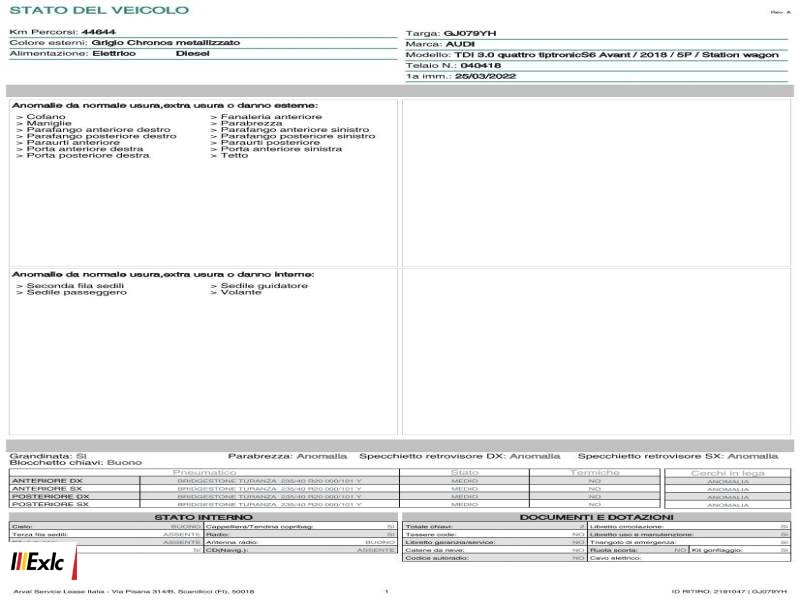Click the internal anomalies section heading
Screen dimensions: 800x600
[163, 274]
